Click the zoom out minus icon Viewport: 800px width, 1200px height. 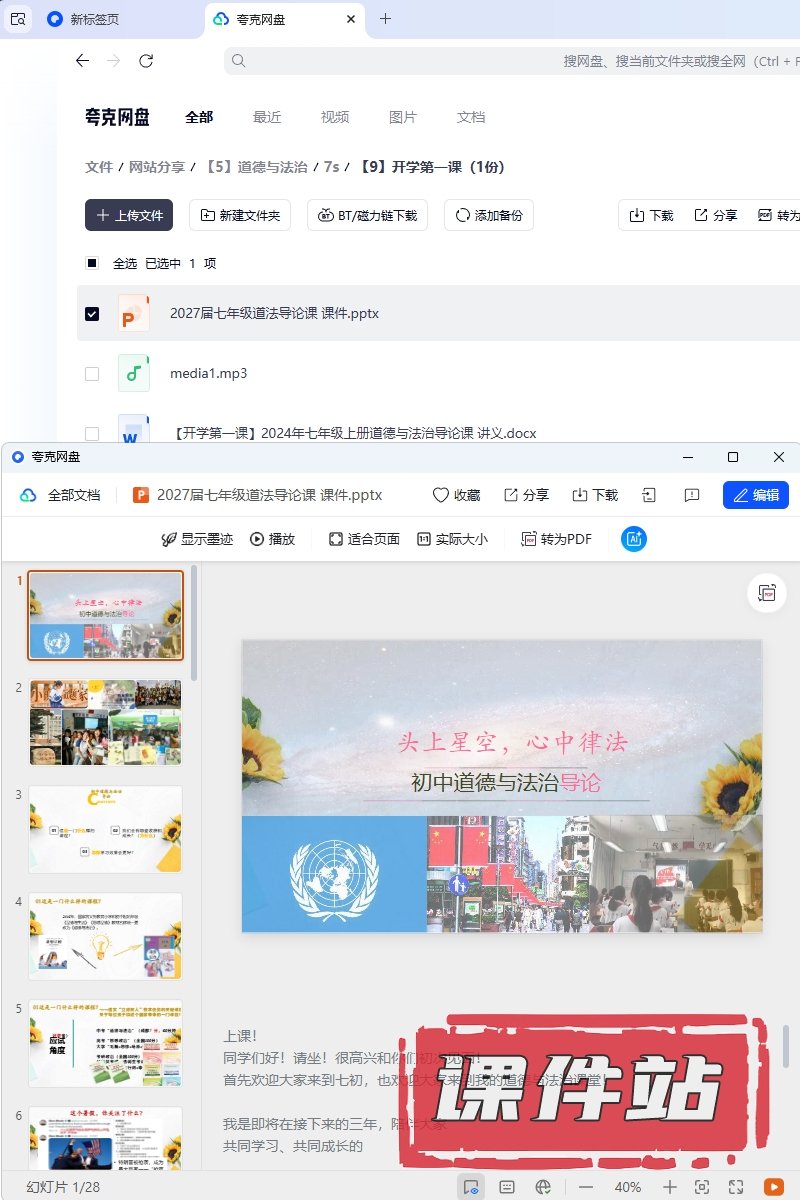(x=586, y=1187)
